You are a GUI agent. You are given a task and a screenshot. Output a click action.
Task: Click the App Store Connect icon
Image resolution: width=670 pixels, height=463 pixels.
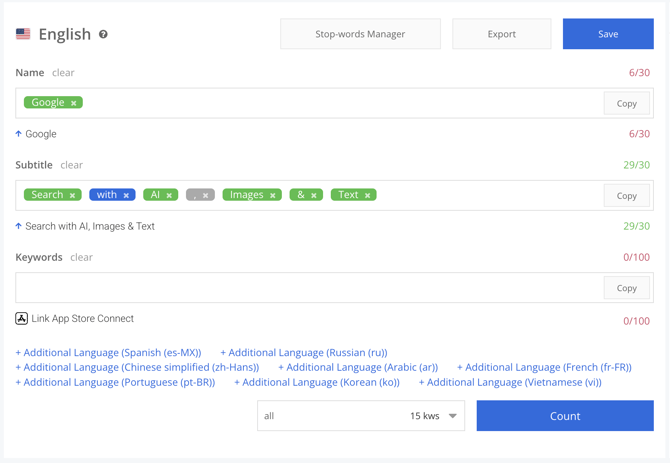(21, 319)
